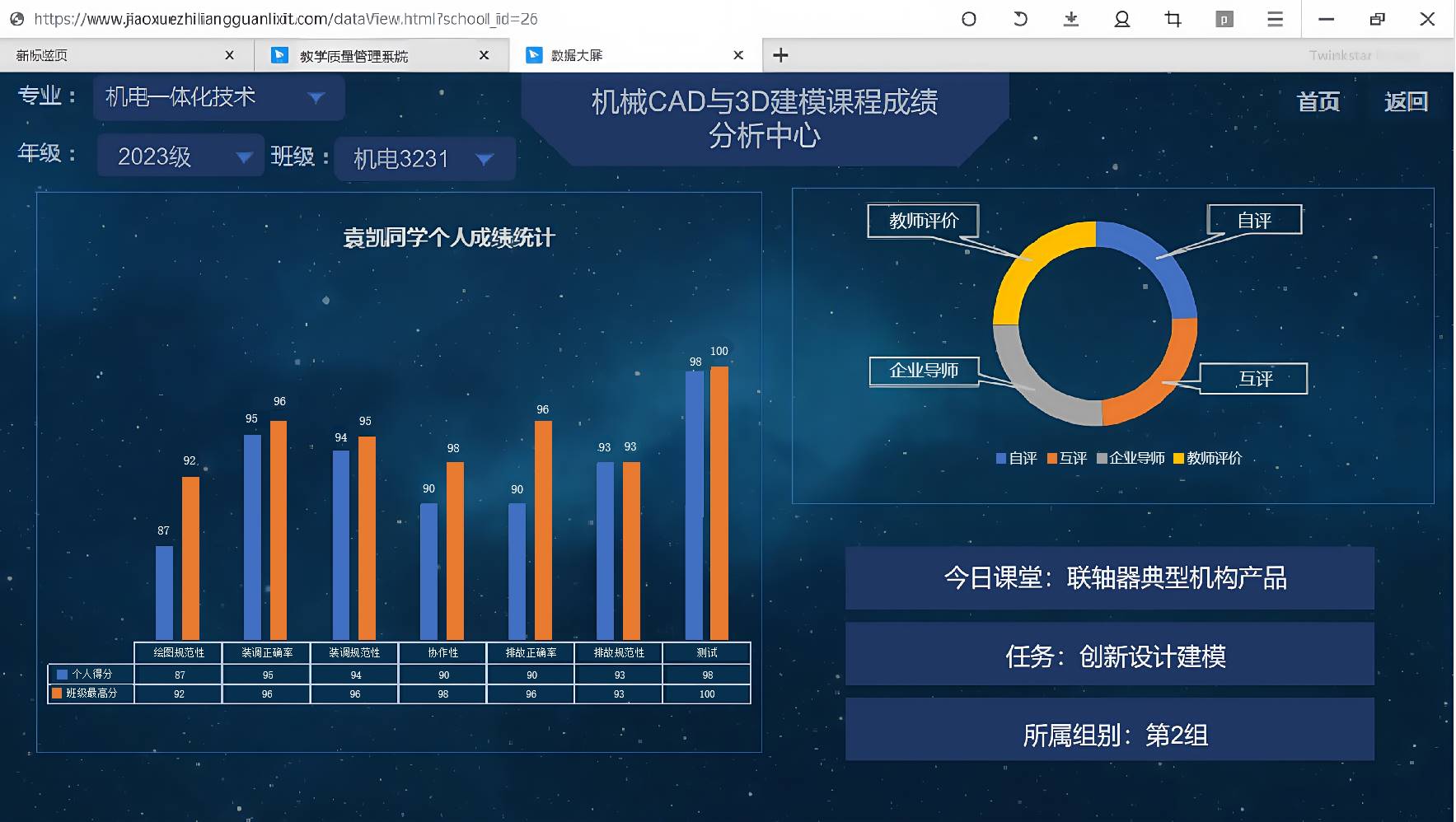Click the 返回 button
Viewport: 1456px width, 822px height.
click(x=1406, y=101)
